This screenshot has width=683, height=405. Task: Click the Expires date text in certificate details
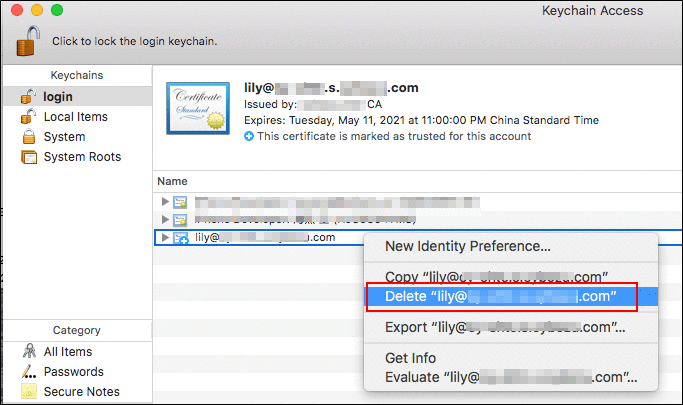421,120
